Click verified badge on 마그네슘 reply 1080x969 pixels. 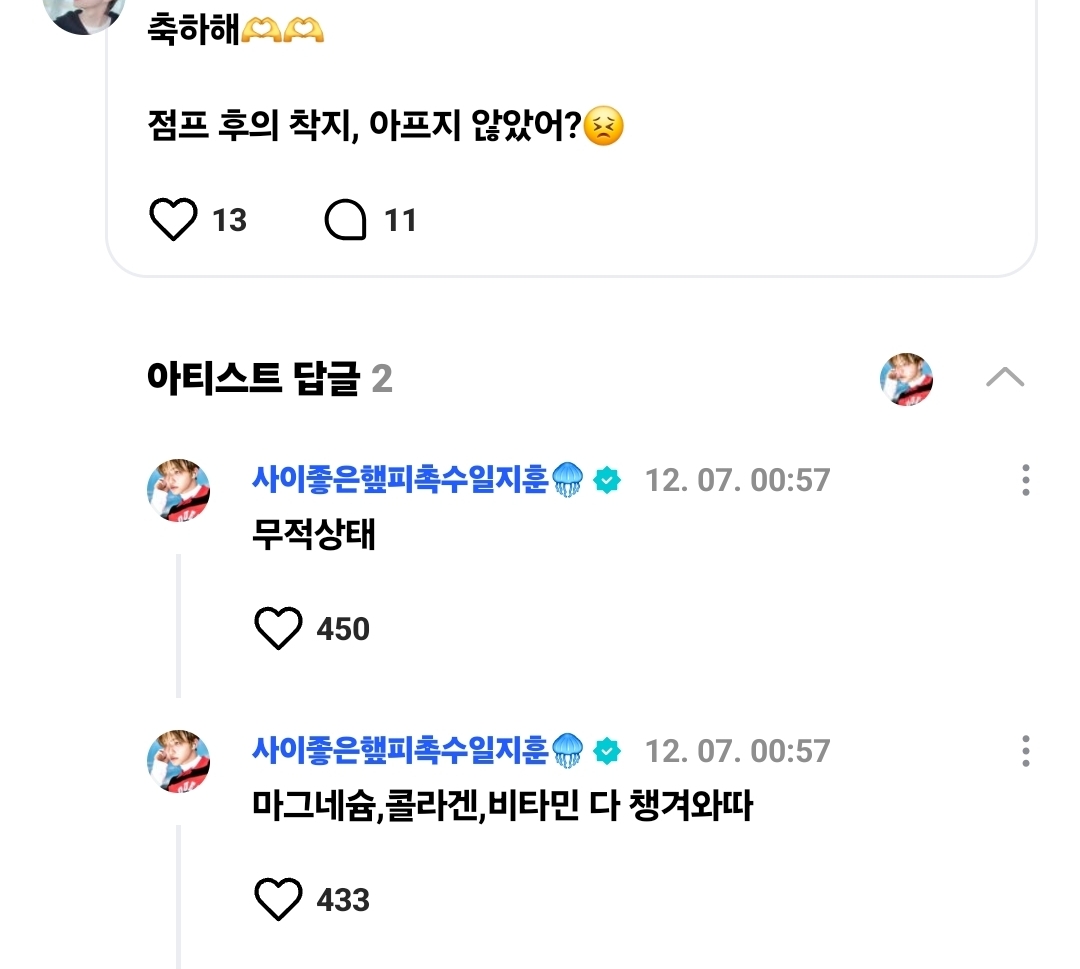point(607,752)
